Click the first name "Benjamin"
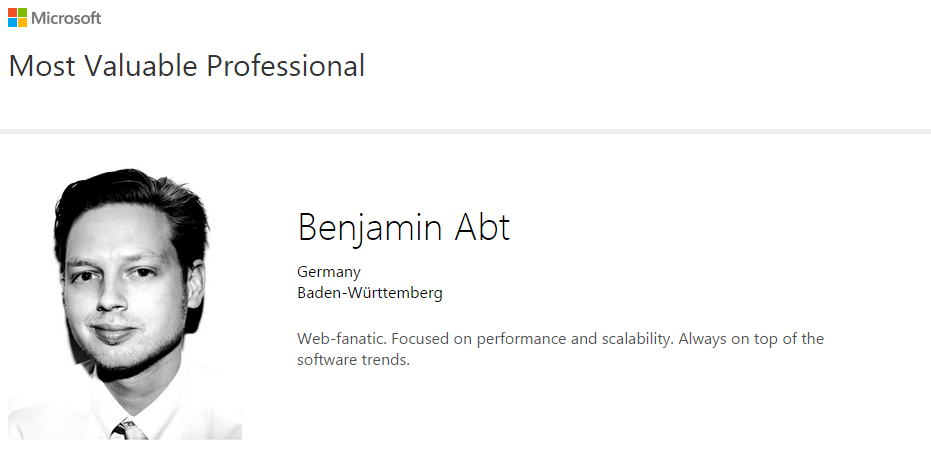Viewport: 931px width, 455px height. coord(370,228)
